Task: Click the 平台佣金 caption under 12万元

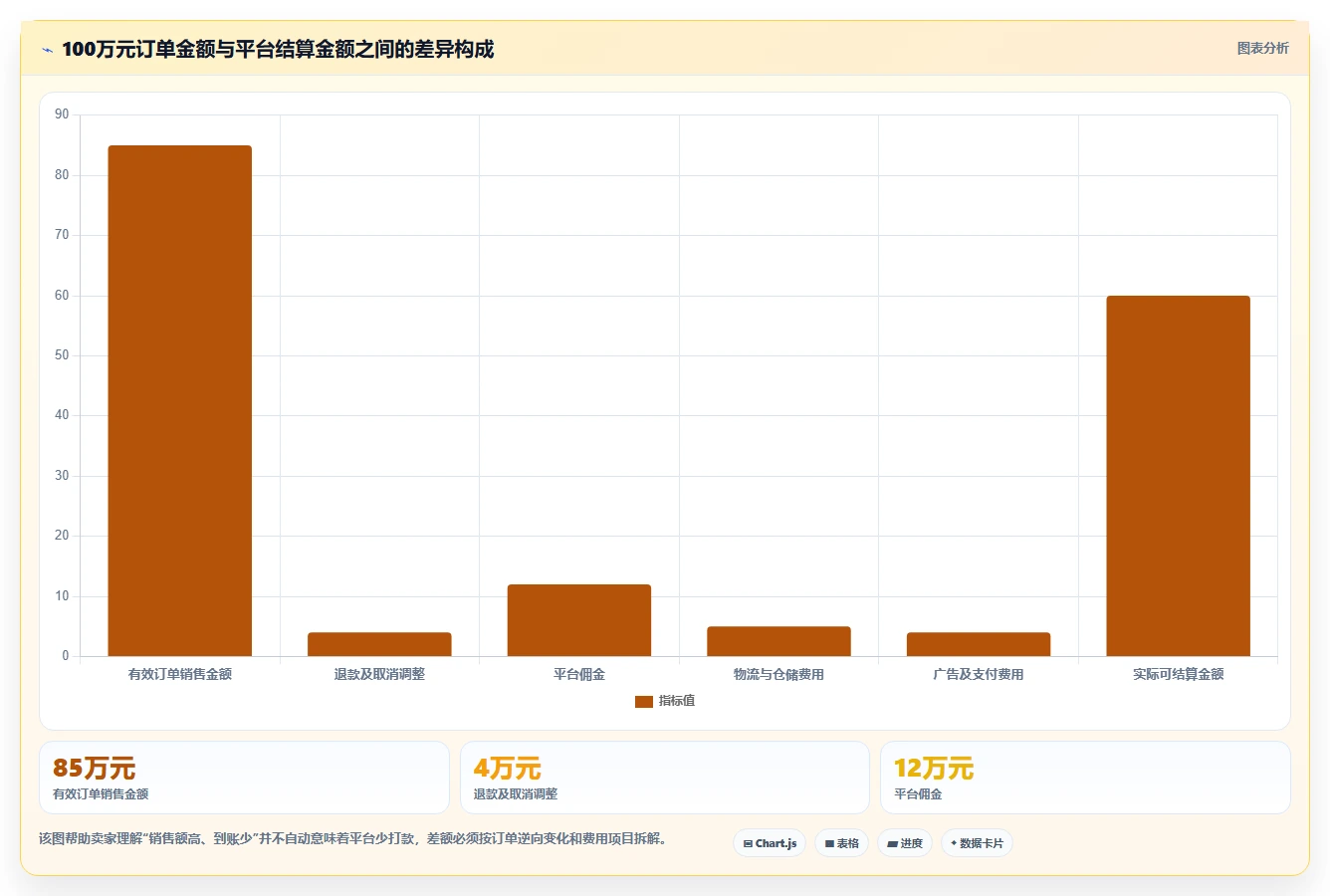Action: 918,794
